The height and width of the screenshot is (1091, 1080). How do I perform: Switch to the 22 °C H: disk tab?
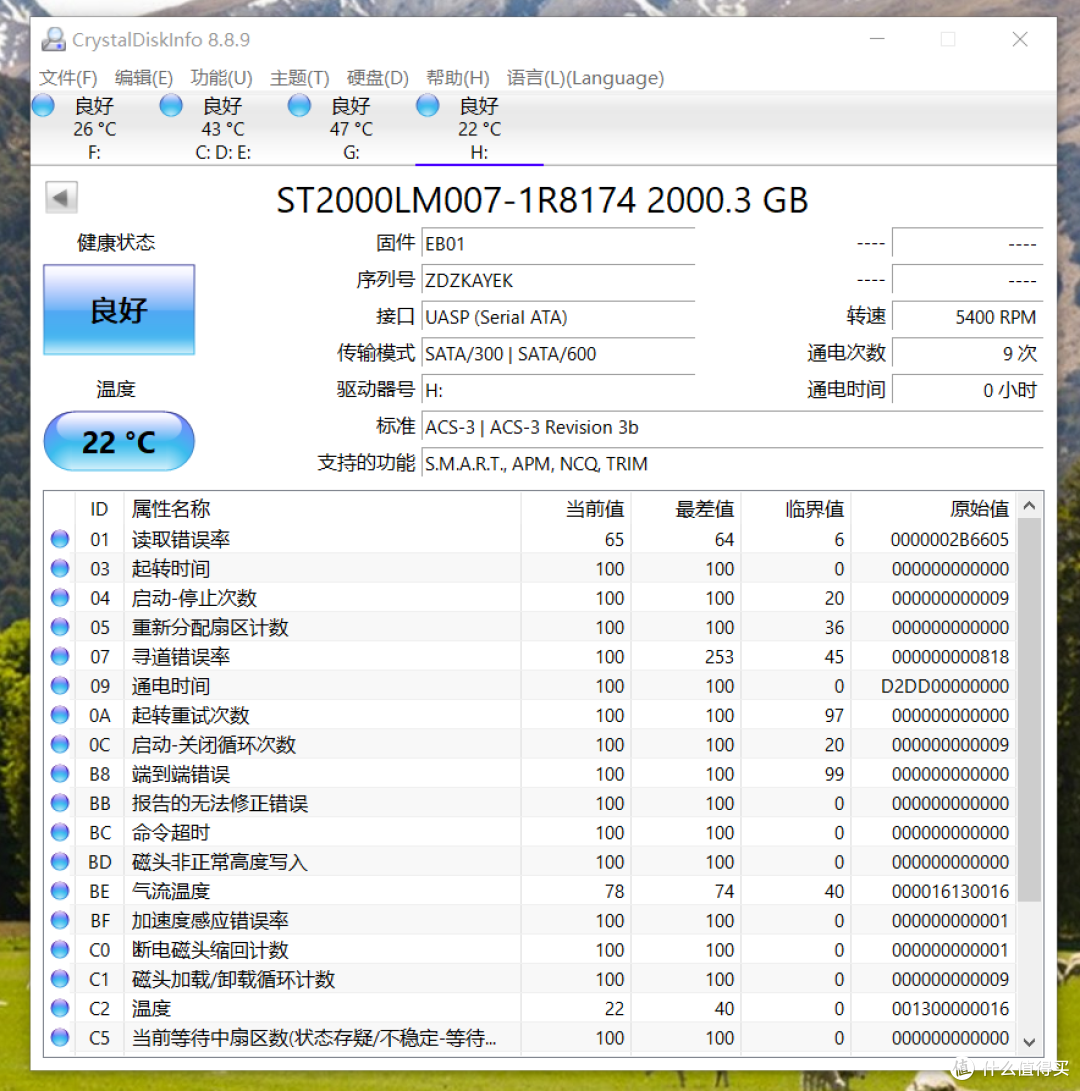pos(479,129)
